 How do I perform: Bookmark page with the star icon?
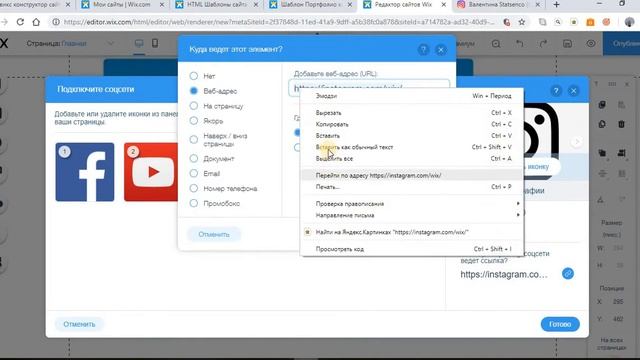click(x=522, y=22)
